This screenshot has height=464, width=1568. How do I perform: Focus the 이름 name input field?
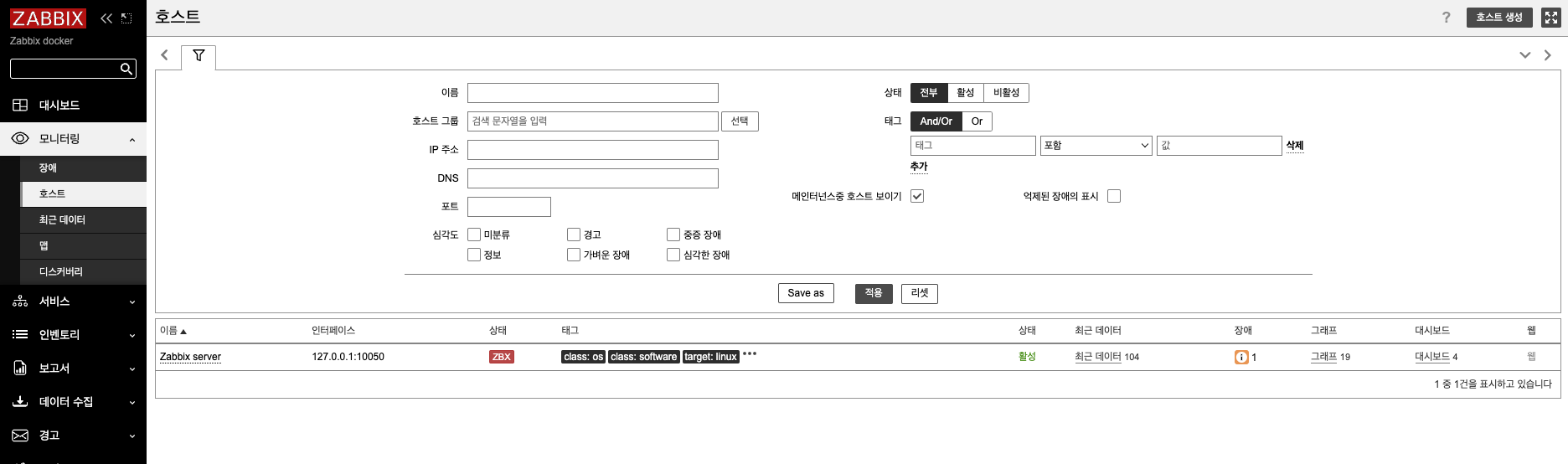click(593, 93)
